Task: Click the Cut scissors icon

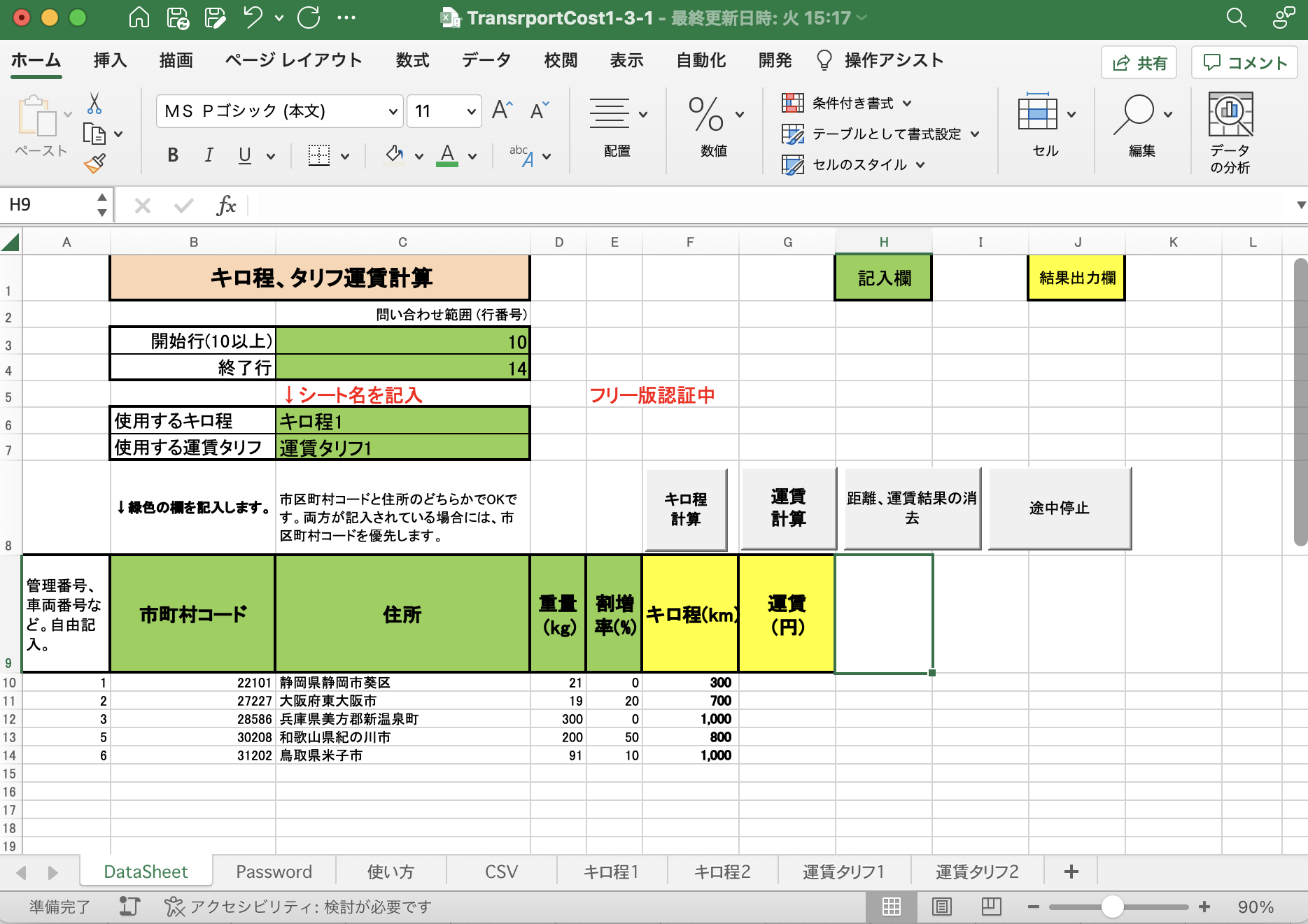Action: coord(94,104)
